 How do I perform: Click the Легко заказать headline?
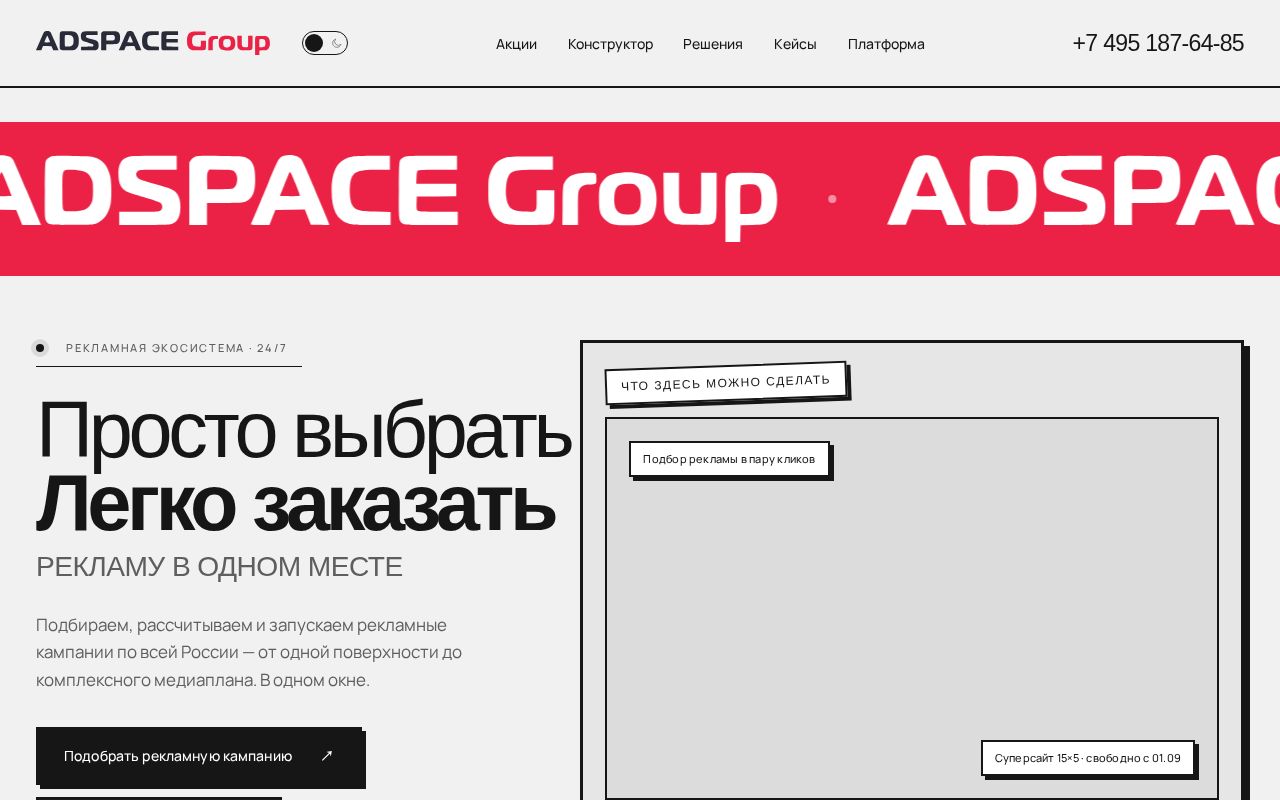[295, 505]
